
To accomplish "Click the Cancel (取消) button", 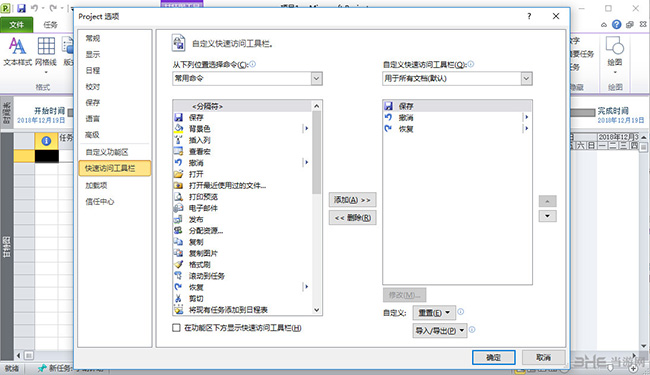I will pyautogui.click(x=543, y=357).
